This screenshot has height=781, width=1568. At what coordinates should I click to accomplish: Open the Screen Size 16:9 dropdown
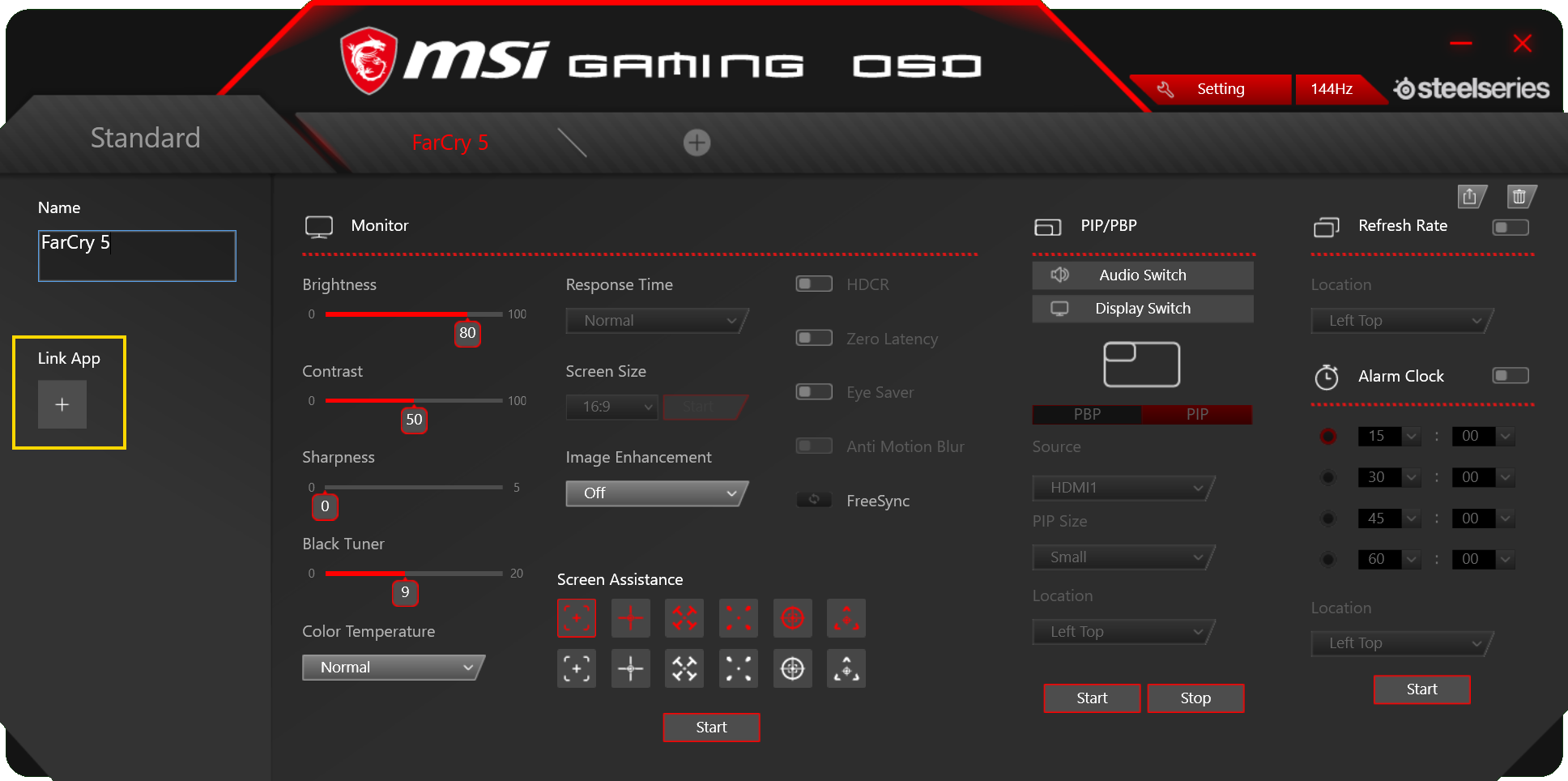(611, 407)
